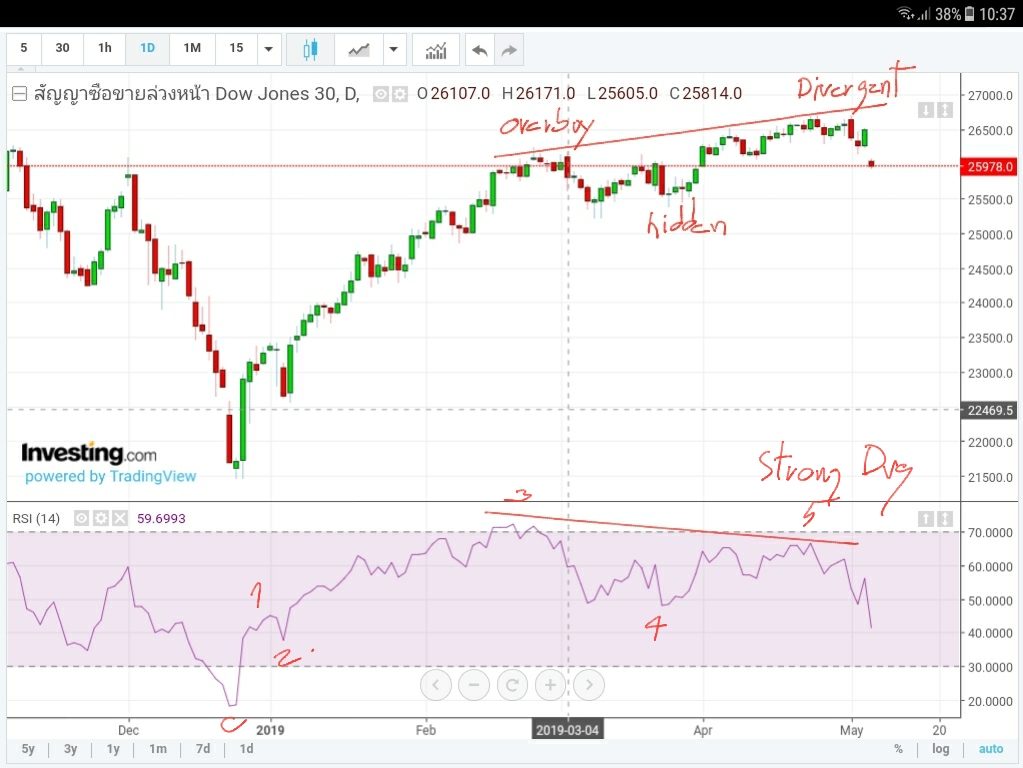Undo the last chart action
This screenshot has height=768, width=1023.
click(x=480, y=50)
